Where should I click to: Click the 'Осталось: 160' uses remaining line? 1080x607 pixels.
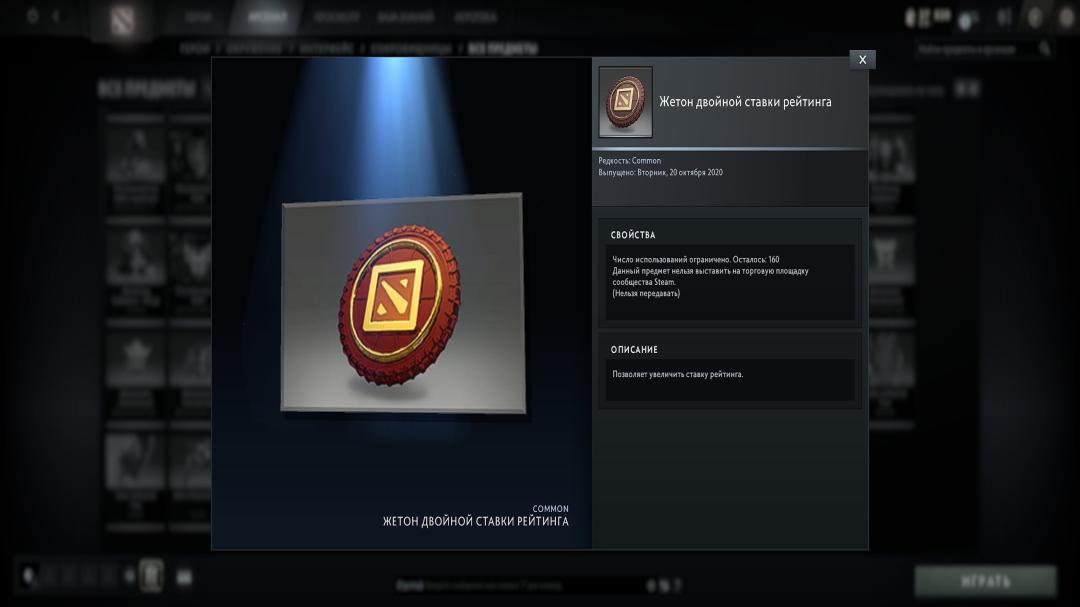click(696, 260)
